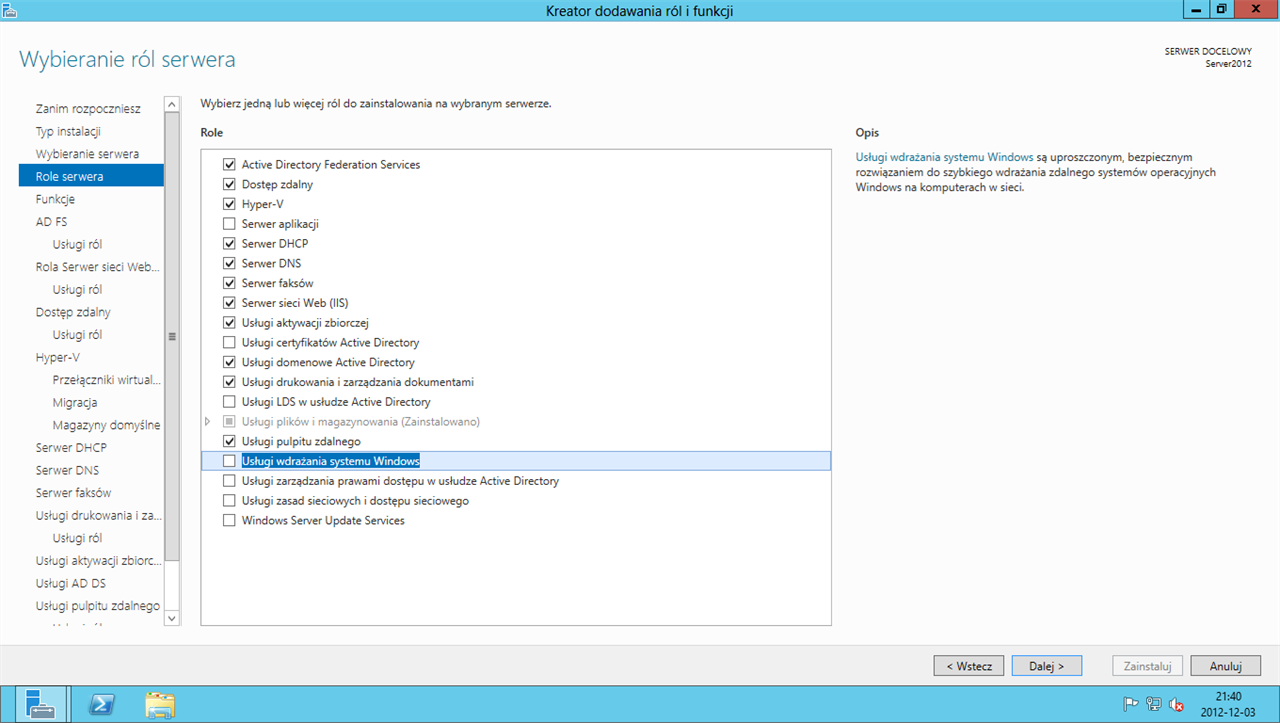Go to Zanim rozpoczniesz step
Screen dimensions: 1280x723
(x=88, y=108)
